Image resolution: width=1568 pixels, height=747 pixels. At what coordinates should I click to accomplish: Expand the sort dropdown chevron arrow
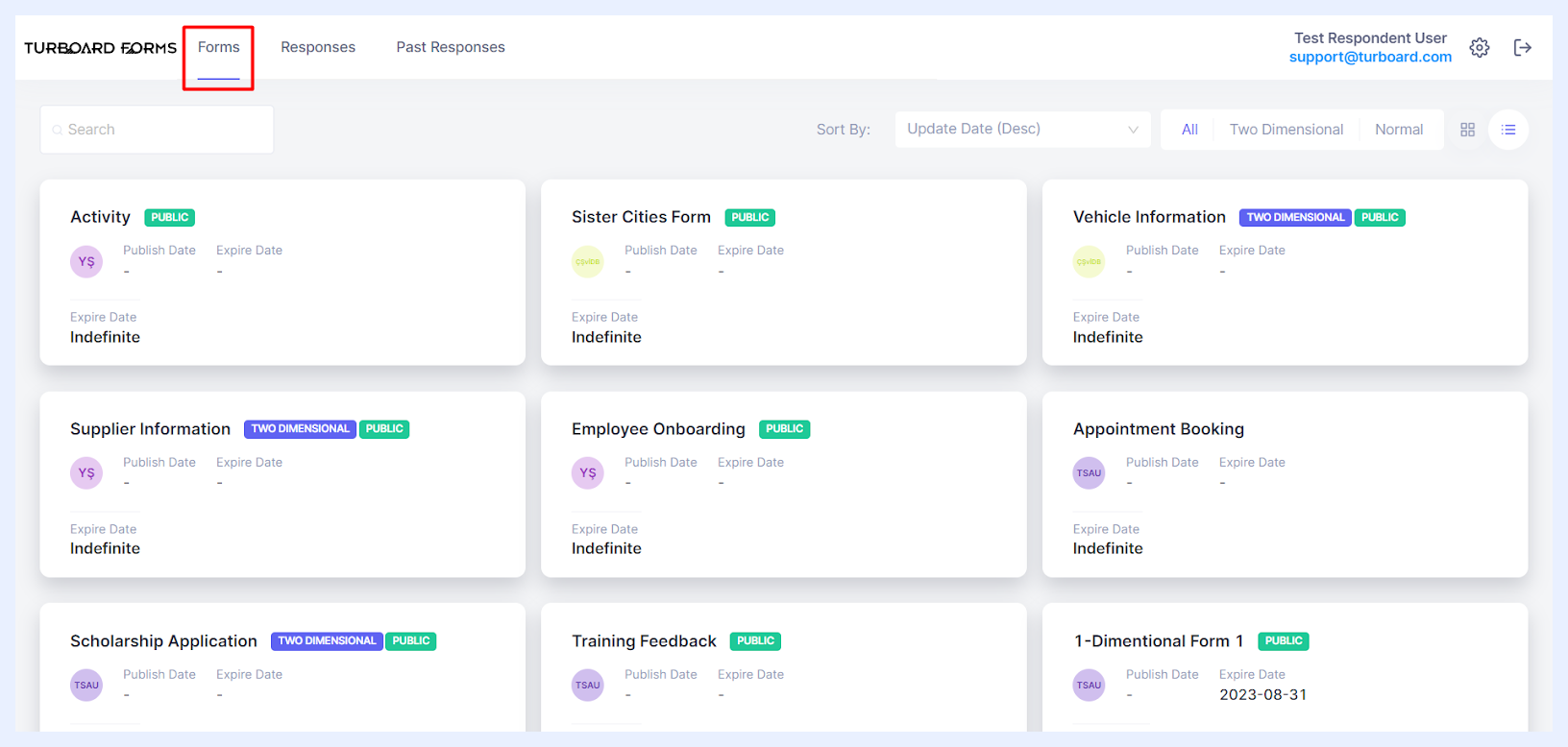(1133, 130)
